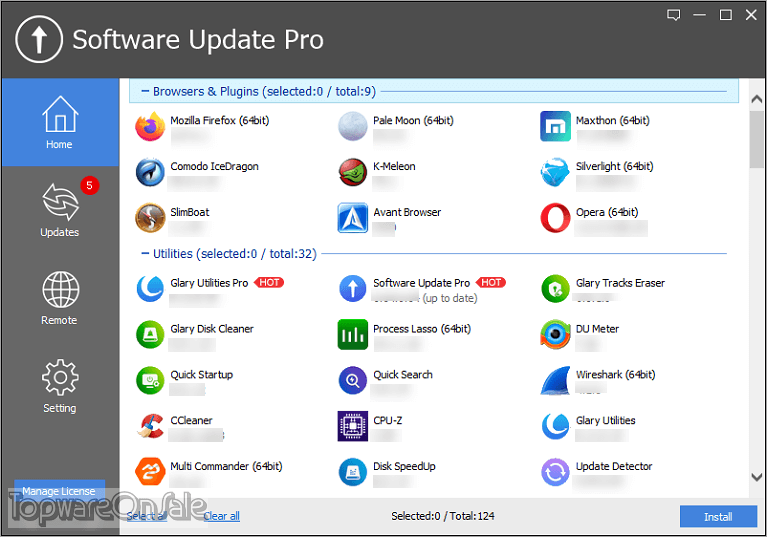Viewport: 767px width, 537px height.
Task: Click the Multi Commander (64bit) label
Action: click(x=226, y=467)
